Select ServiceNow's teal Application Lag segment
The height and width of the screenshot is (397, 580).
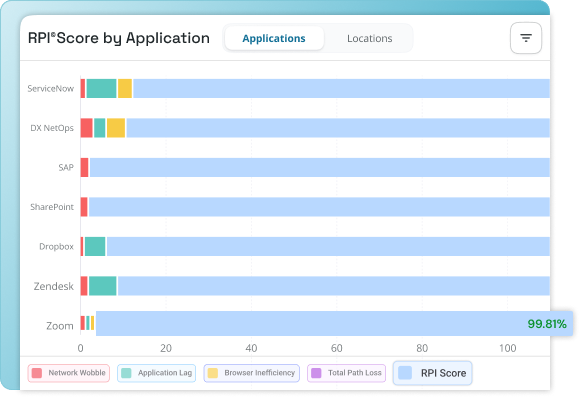pos(101,88)
